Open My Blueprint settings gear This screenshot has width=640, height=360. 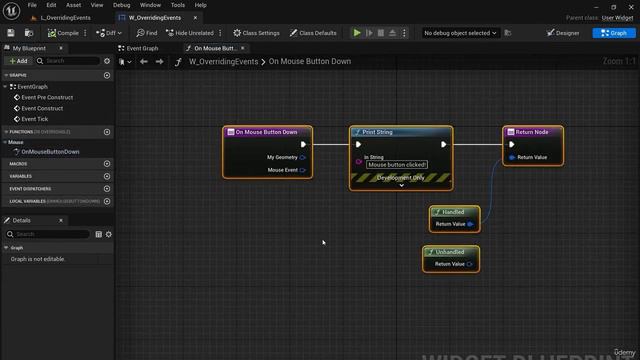pos(107,61)
